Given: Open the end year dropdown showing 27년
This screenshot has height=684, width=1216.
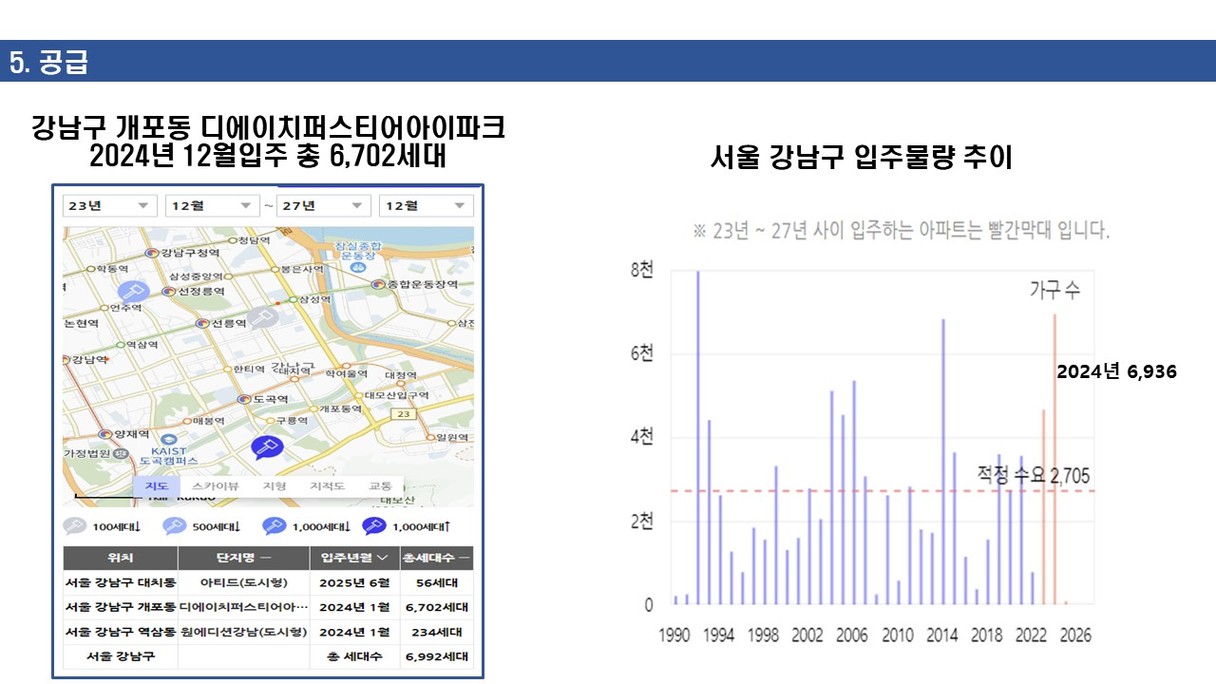Looking at the screenshot, I should [x=323, y=205].
